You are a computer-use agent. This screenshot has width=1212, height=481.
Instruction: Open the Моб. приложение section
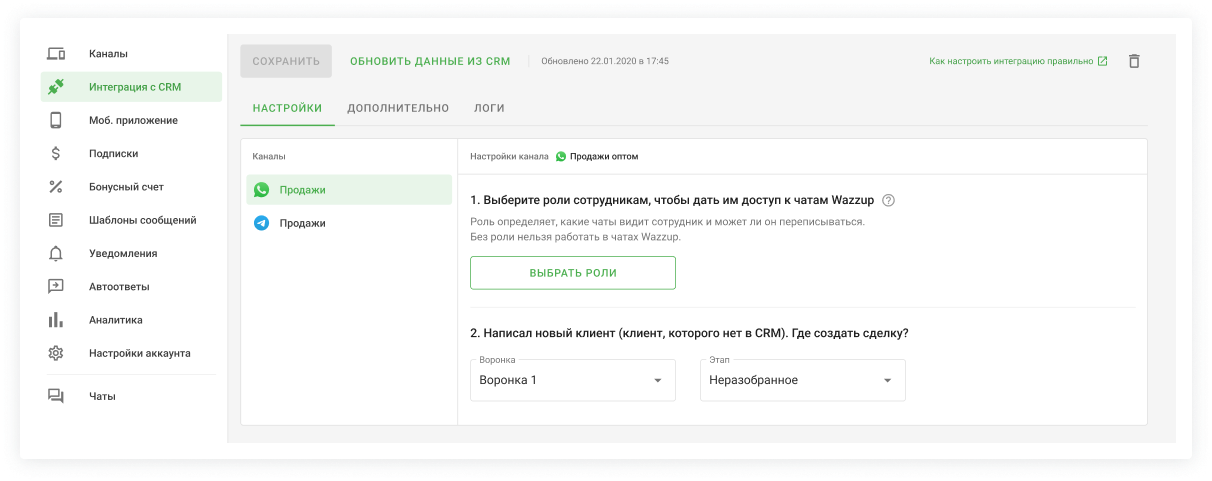(x=132, y=121)
